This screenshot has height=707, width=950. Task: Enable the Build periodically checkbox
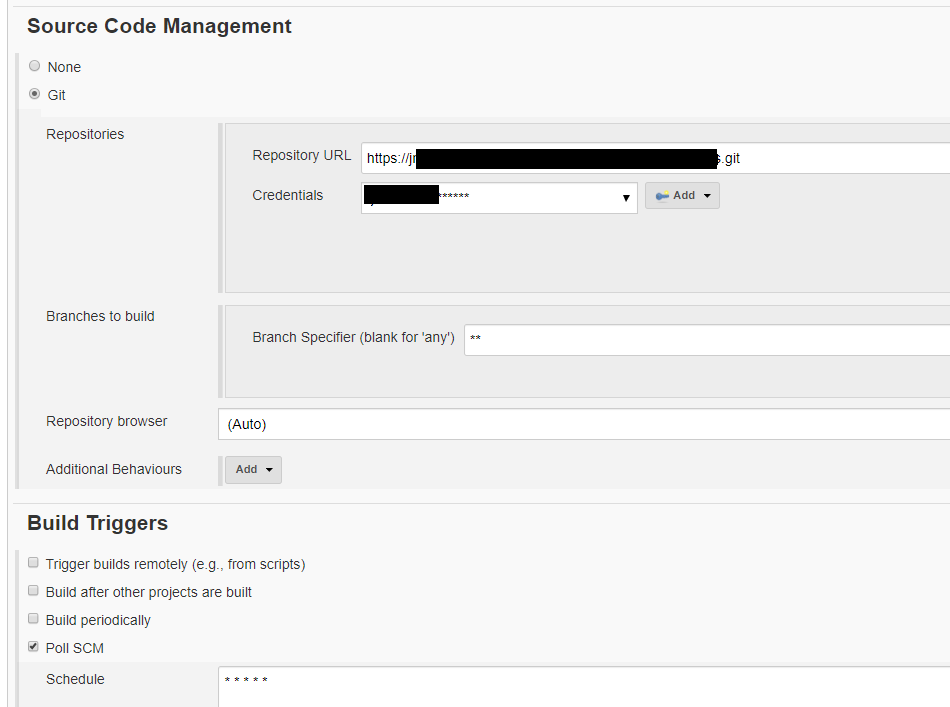click(33, 619)
